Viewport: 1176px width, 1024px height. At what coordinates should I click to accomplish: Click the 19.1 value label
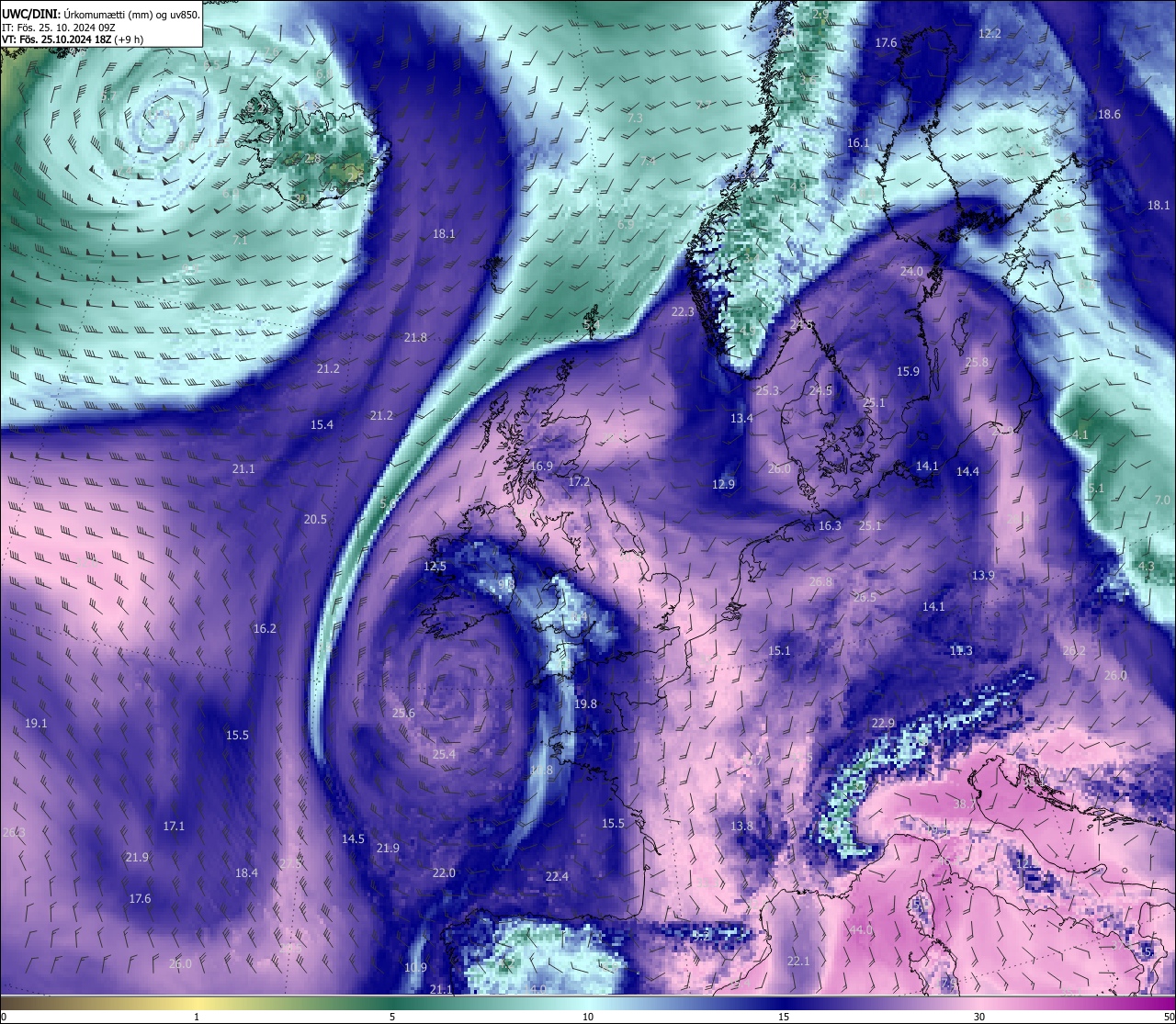click(36, 723)
